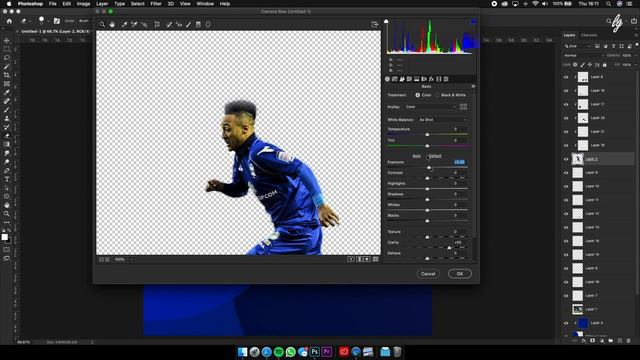This screenshot has height=360, width=640.
Task: Open the Calibration panel icon
Action: tap(439, 79)
